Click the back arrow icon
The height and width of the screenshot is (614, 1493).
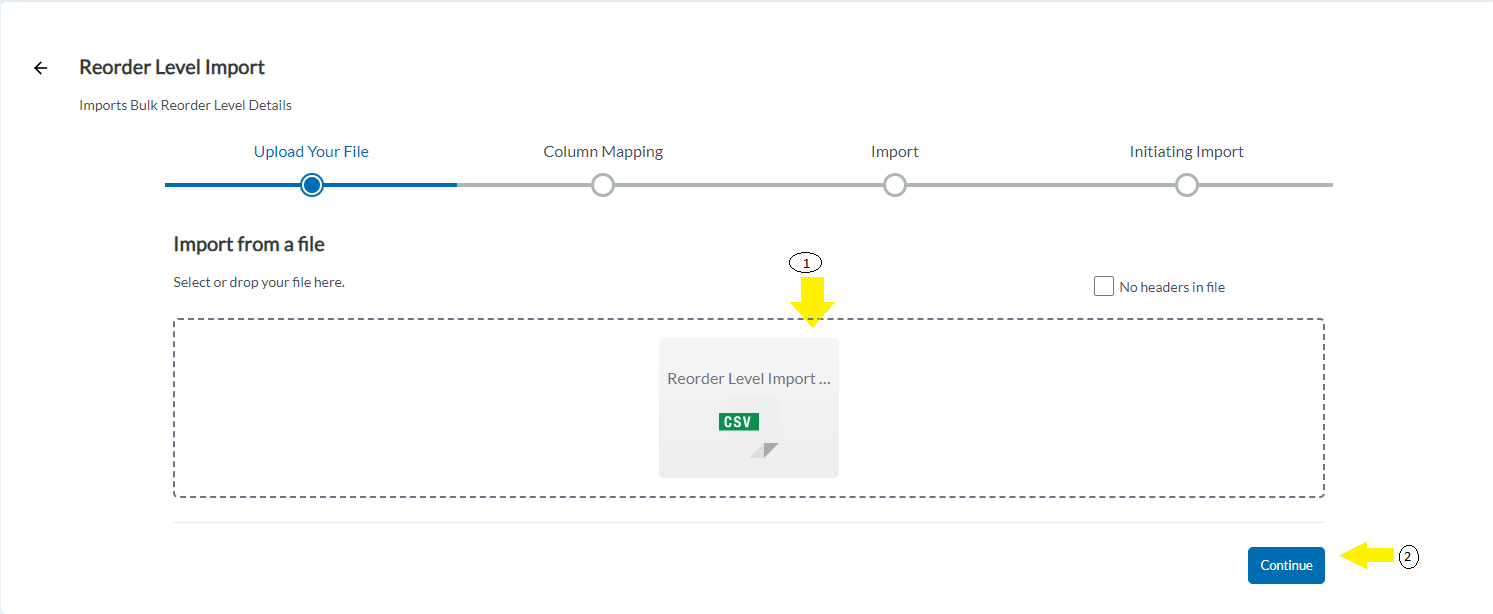pyautogui.click(x=40, y=68)
